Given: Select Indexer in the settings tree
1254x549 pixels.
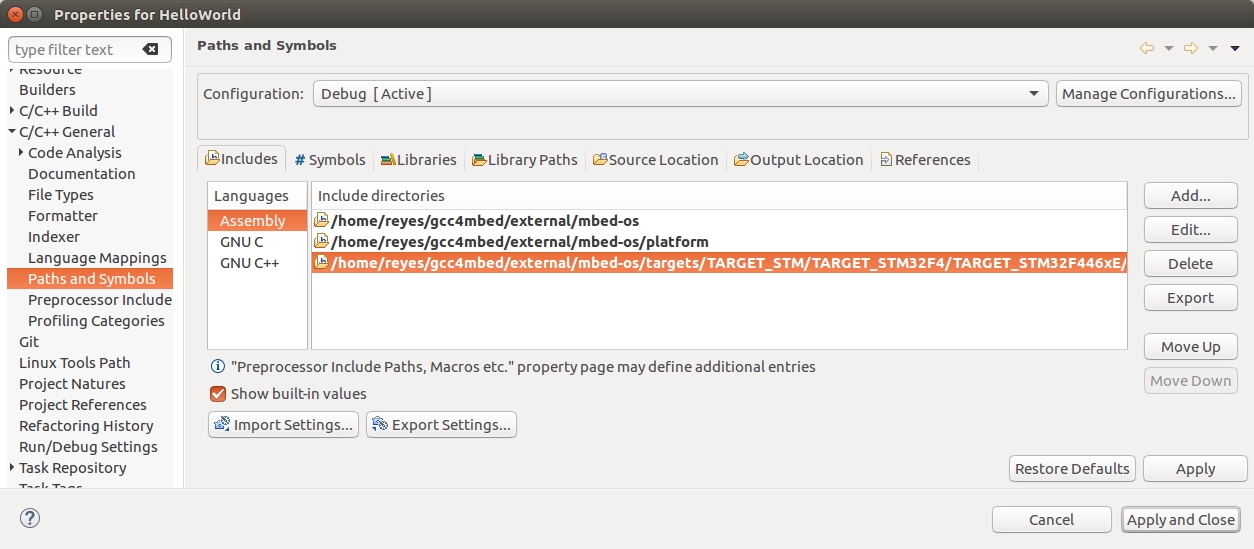Looking at the screenshot, I should [x=54, y=237].
